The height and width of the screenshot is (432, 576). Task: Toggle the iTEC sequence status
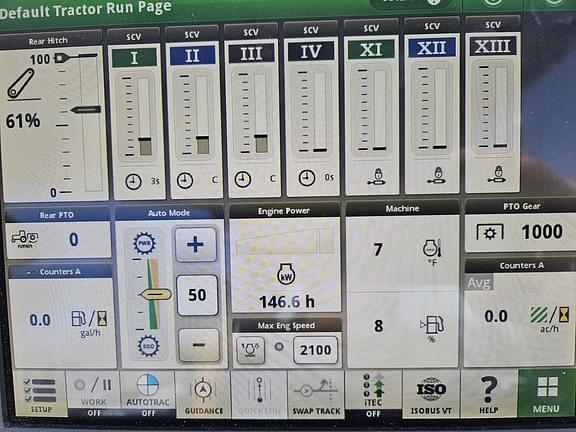click(x=373, y=394)
